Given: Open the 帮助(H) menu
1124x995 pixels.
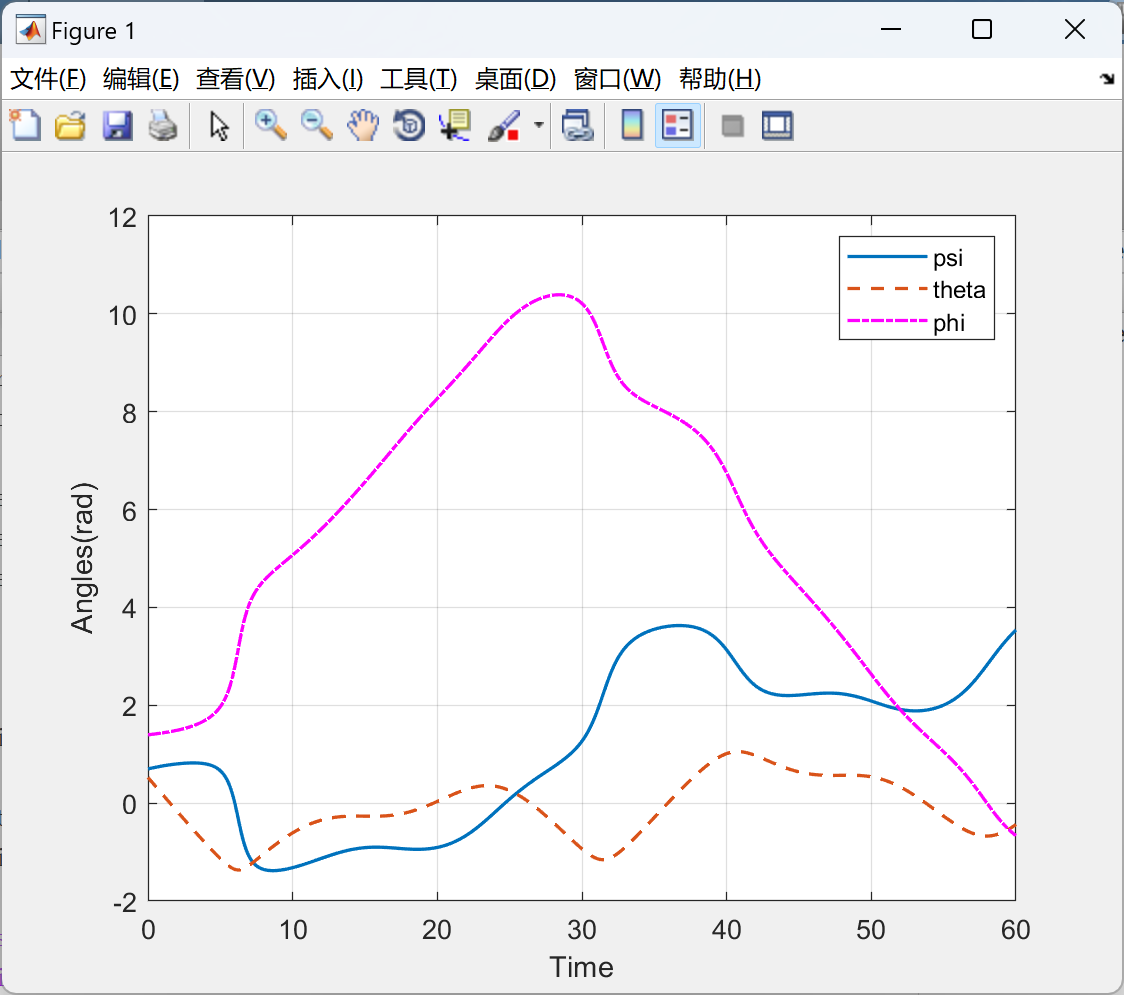Looking at the screenshot, I should pos(720,79).
